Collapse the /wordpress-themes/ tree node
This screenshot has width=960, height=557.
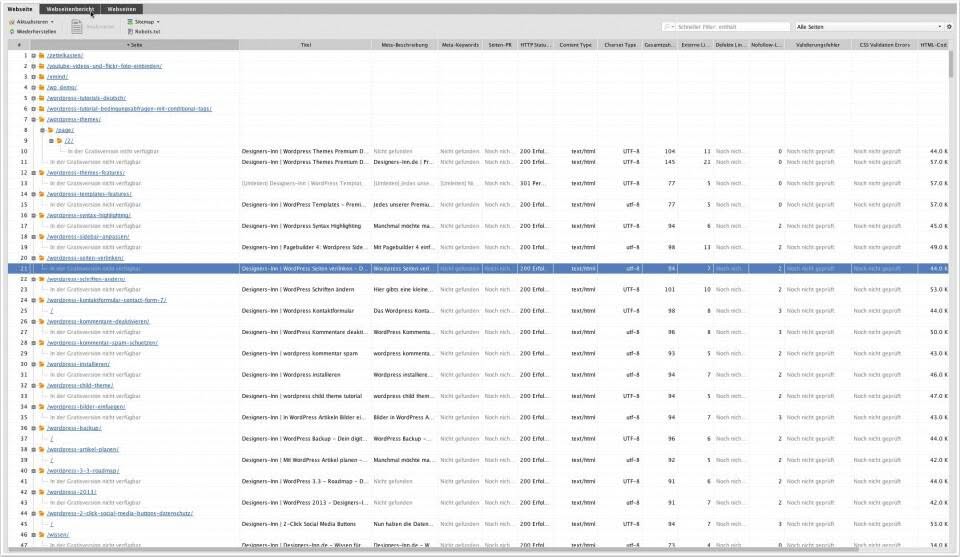click(x=34, y=119)
